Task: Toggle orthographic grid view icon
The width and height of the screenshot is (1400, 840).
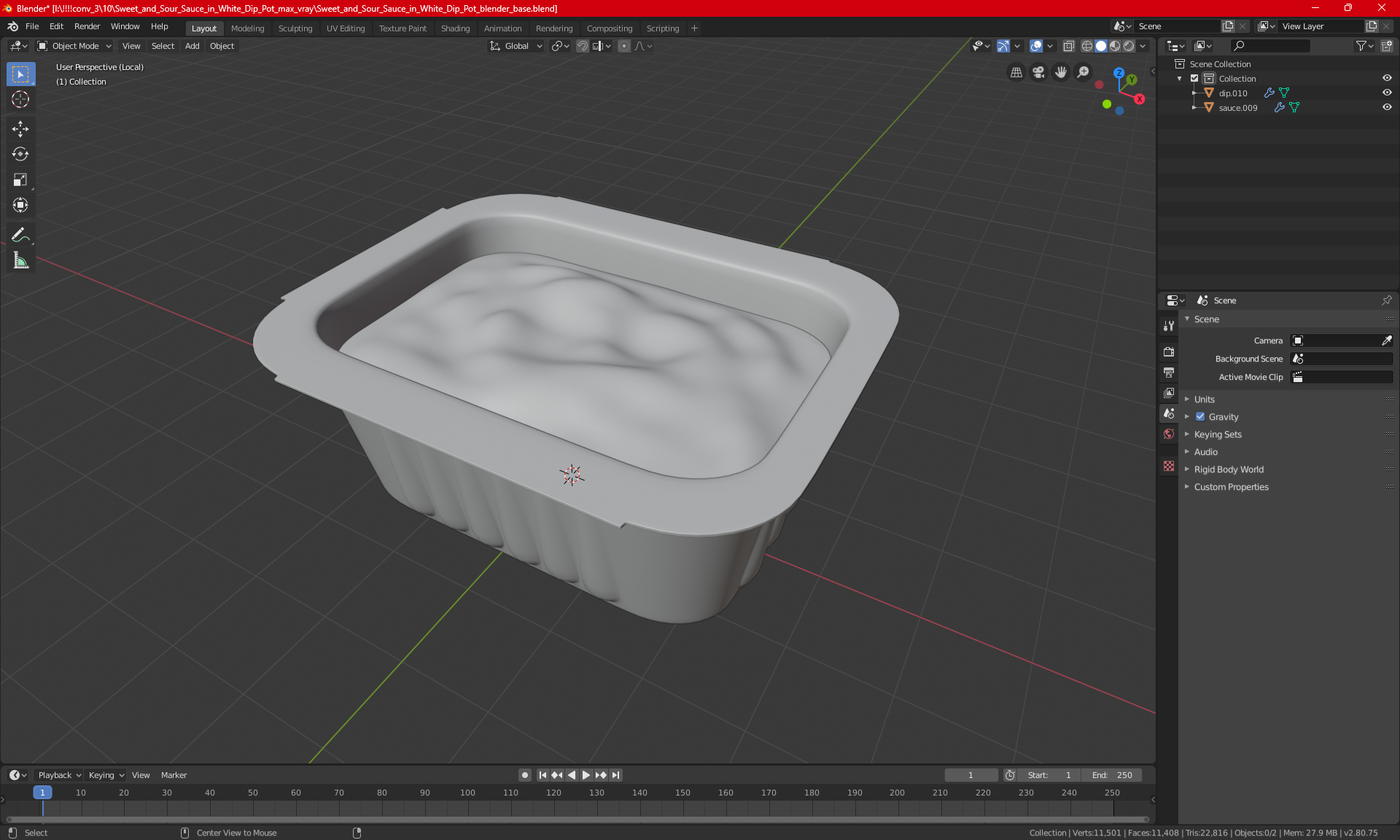Action: (1016, 72)
